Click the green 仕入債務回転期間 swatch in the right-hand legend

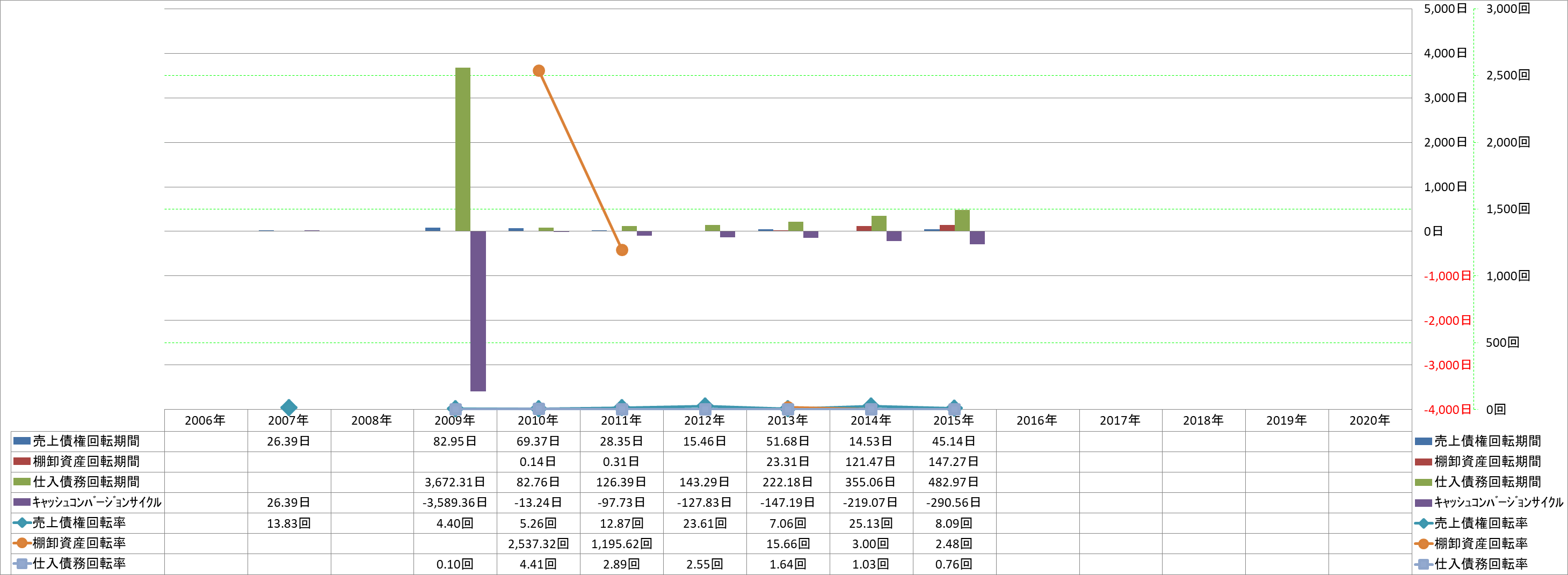[1424, 482]
